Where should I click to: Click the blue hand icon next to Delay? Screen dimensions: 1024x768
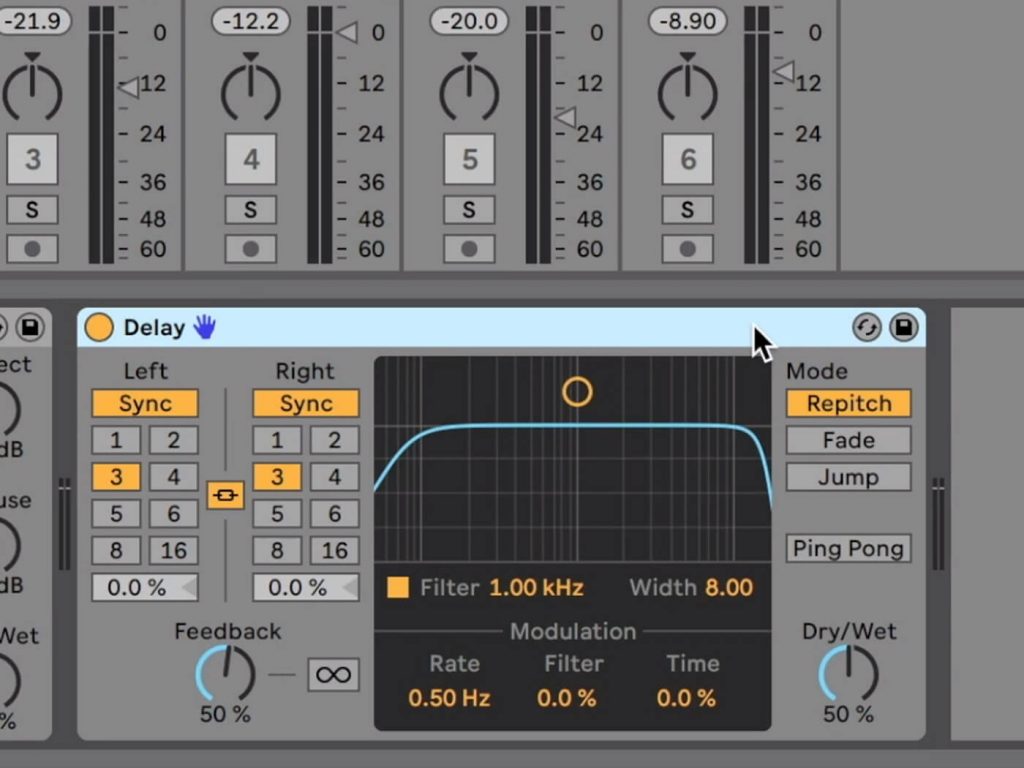coord(204,327)
